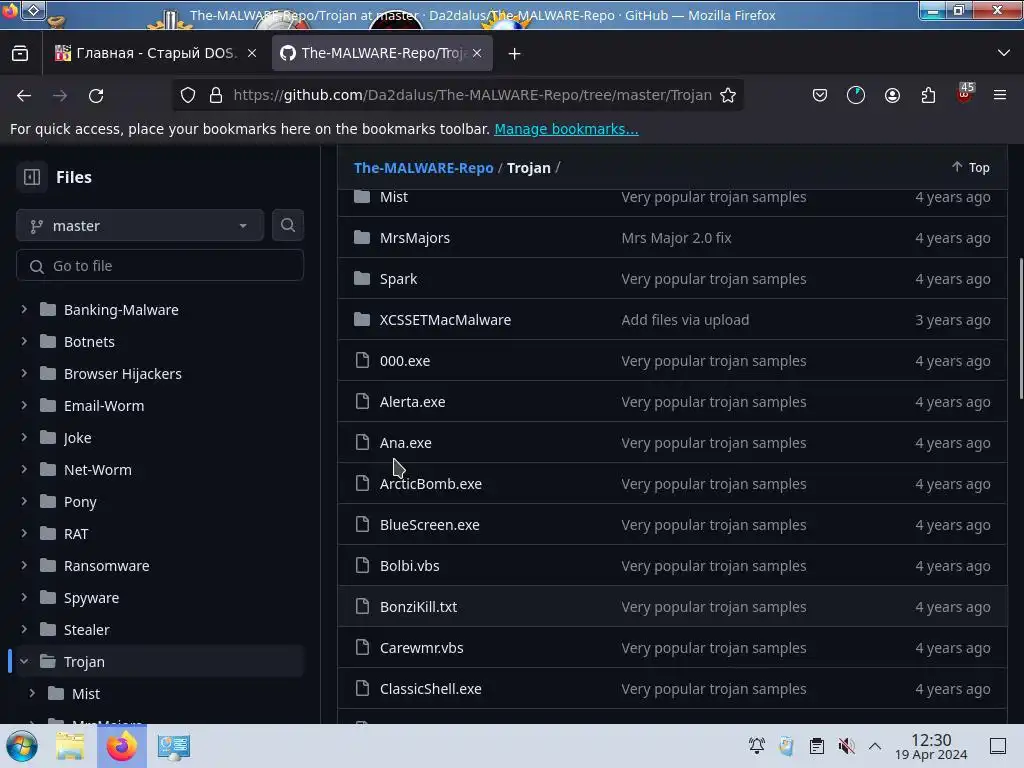
Task: Open Carewmr.vbs file
Action: coord(422,648)
